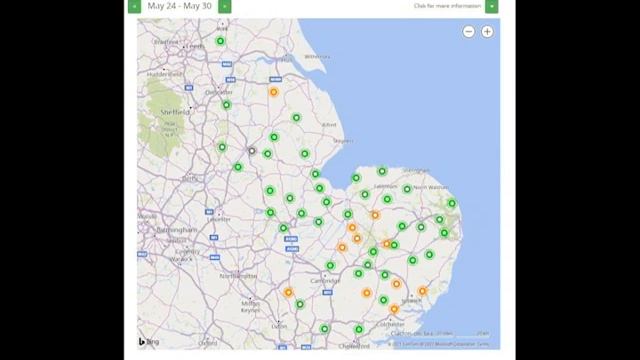
Task: Go to the previous week with left arrow
Action: click(x=134, y=6)
